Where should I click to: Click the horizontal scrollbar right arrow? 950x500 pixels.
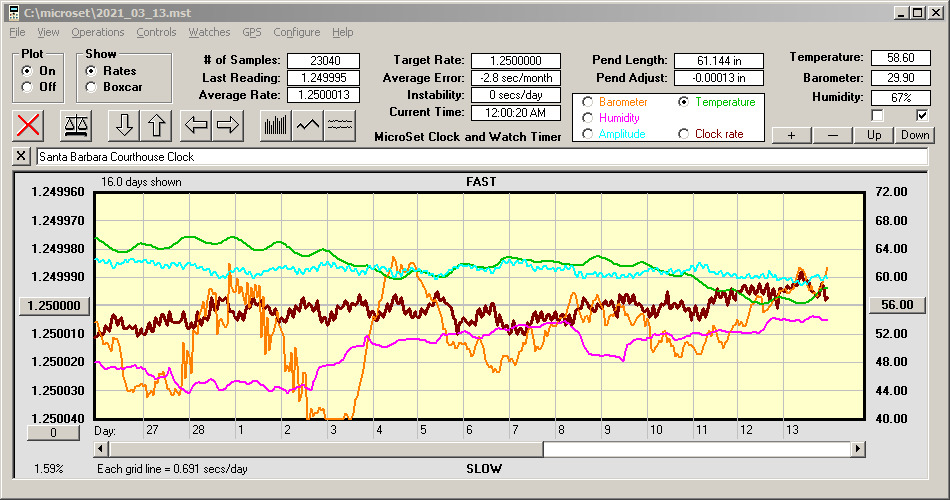tap(857, 450)
